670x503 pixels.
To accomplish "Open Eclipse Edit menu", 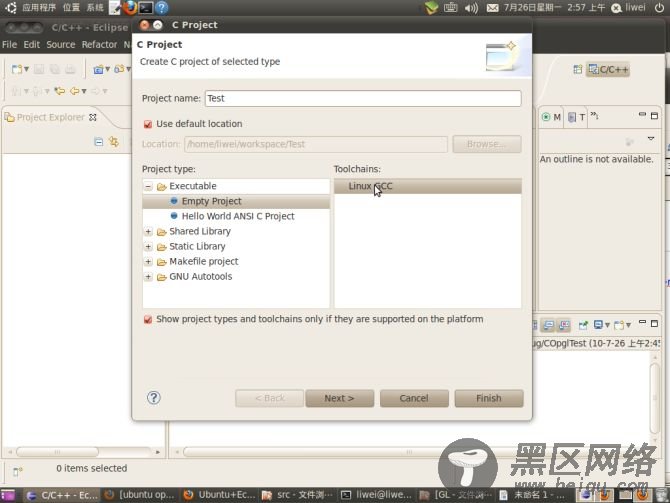I will click(32, 44).
